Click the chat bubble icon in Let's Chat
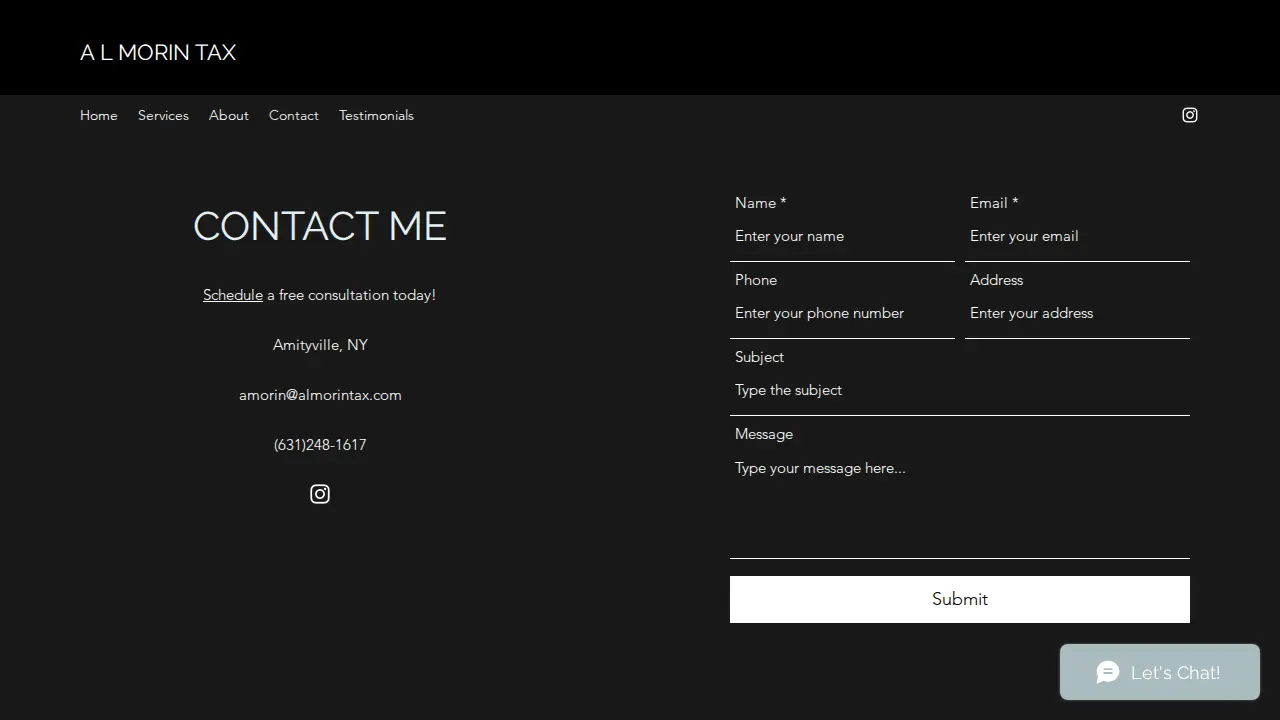Image resolution: width=1280 pixels, height=720 pixels. click(1107, 672)
